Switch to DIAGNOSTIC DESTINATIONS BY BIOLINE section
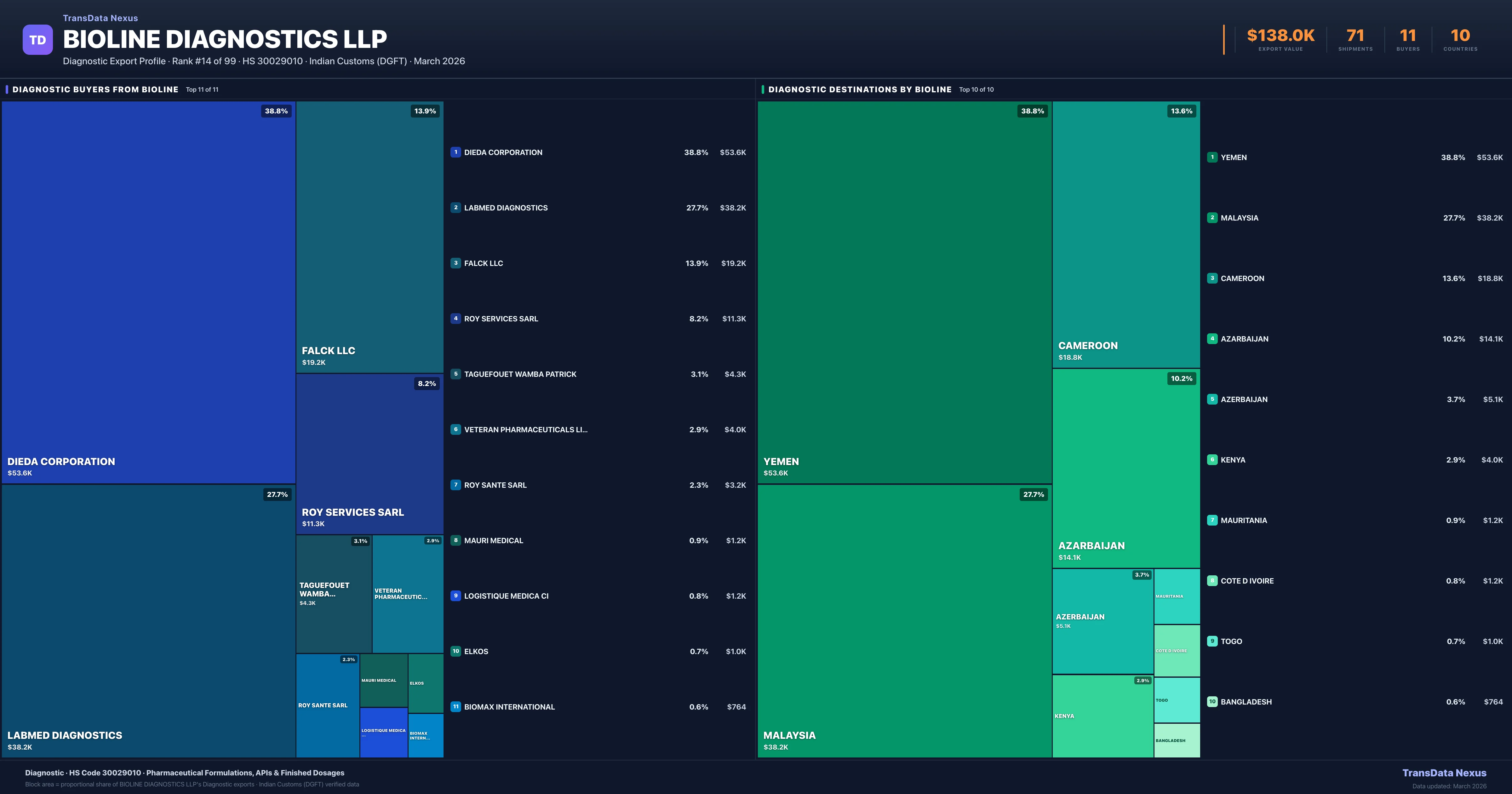 pos(860,89)
